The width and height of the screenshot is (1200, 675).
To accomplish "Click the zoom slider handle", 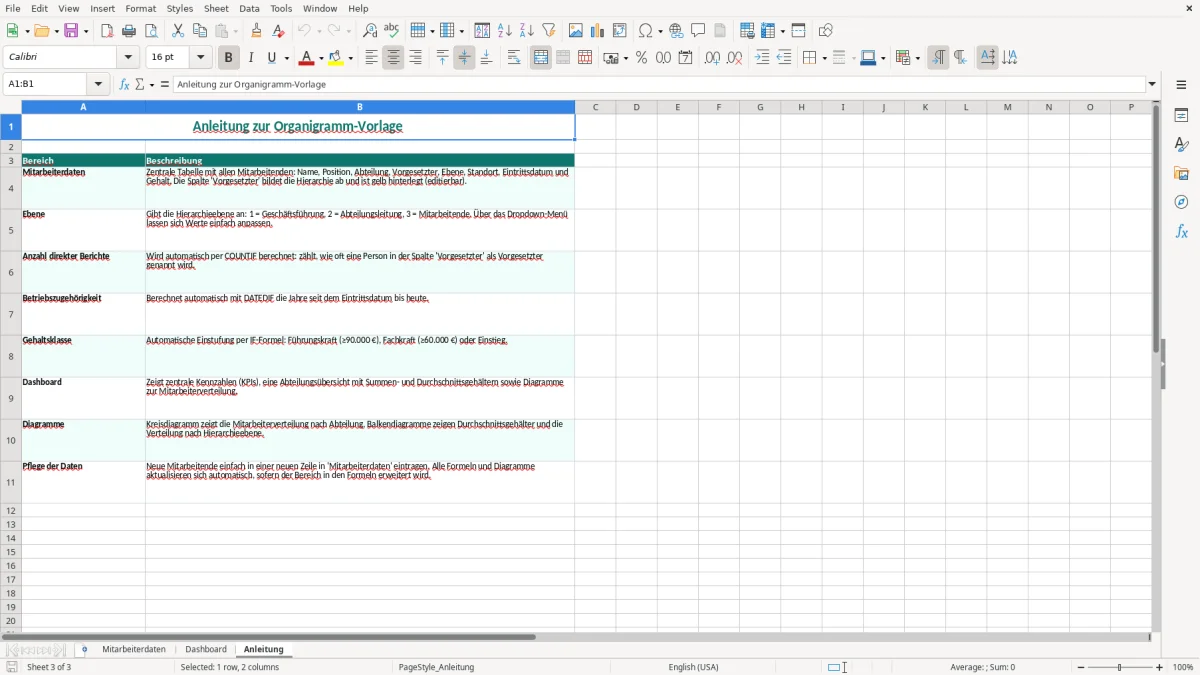I will tap(1120, 667).
